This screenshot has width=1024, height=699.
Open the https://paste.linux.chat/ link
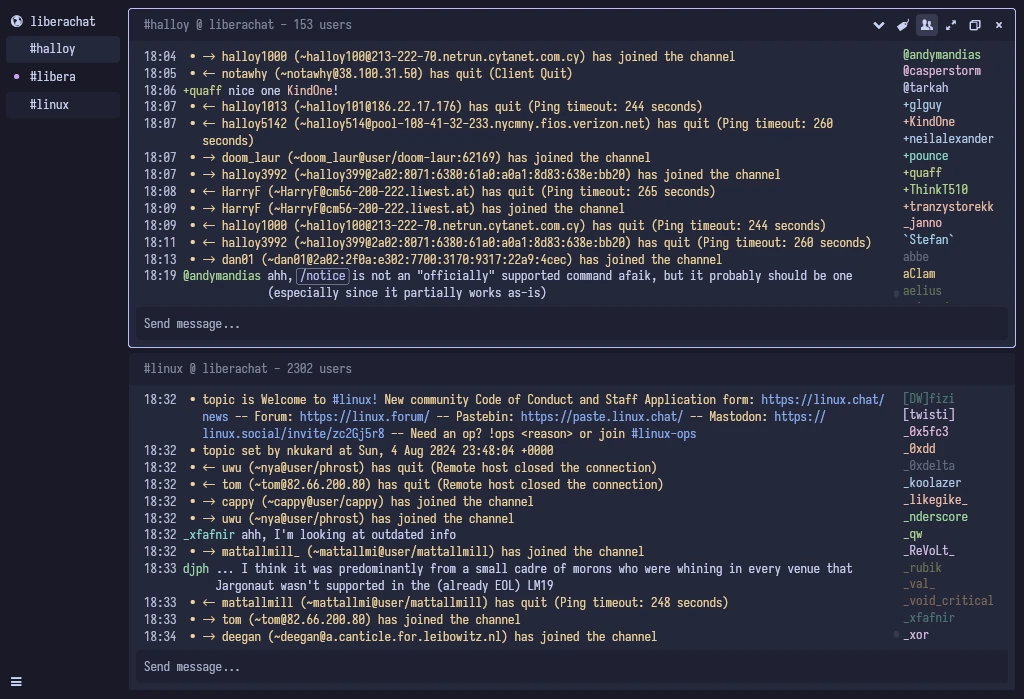click(601, 416)
